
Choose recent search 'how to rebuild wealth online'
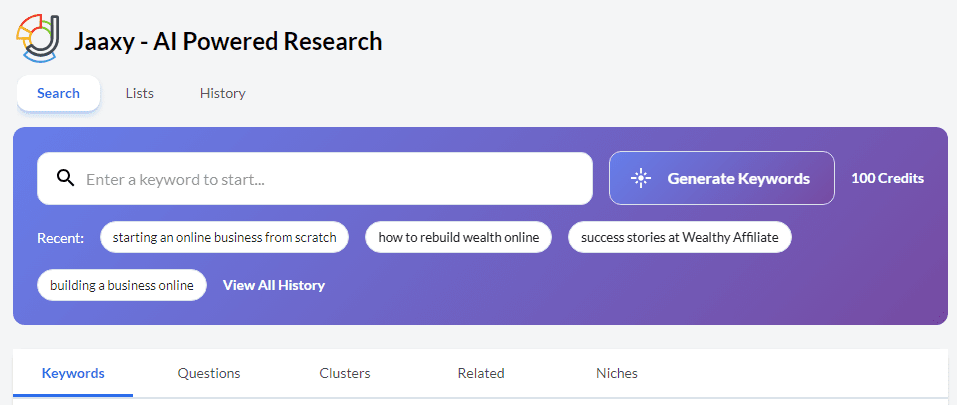458,237
